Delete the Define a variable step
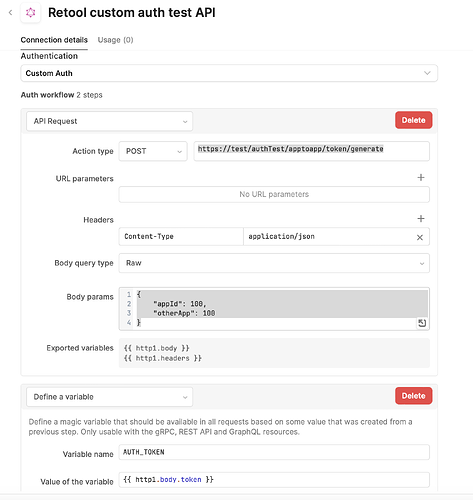Screen dimensions: 473x500 click(x=413, y=396)
